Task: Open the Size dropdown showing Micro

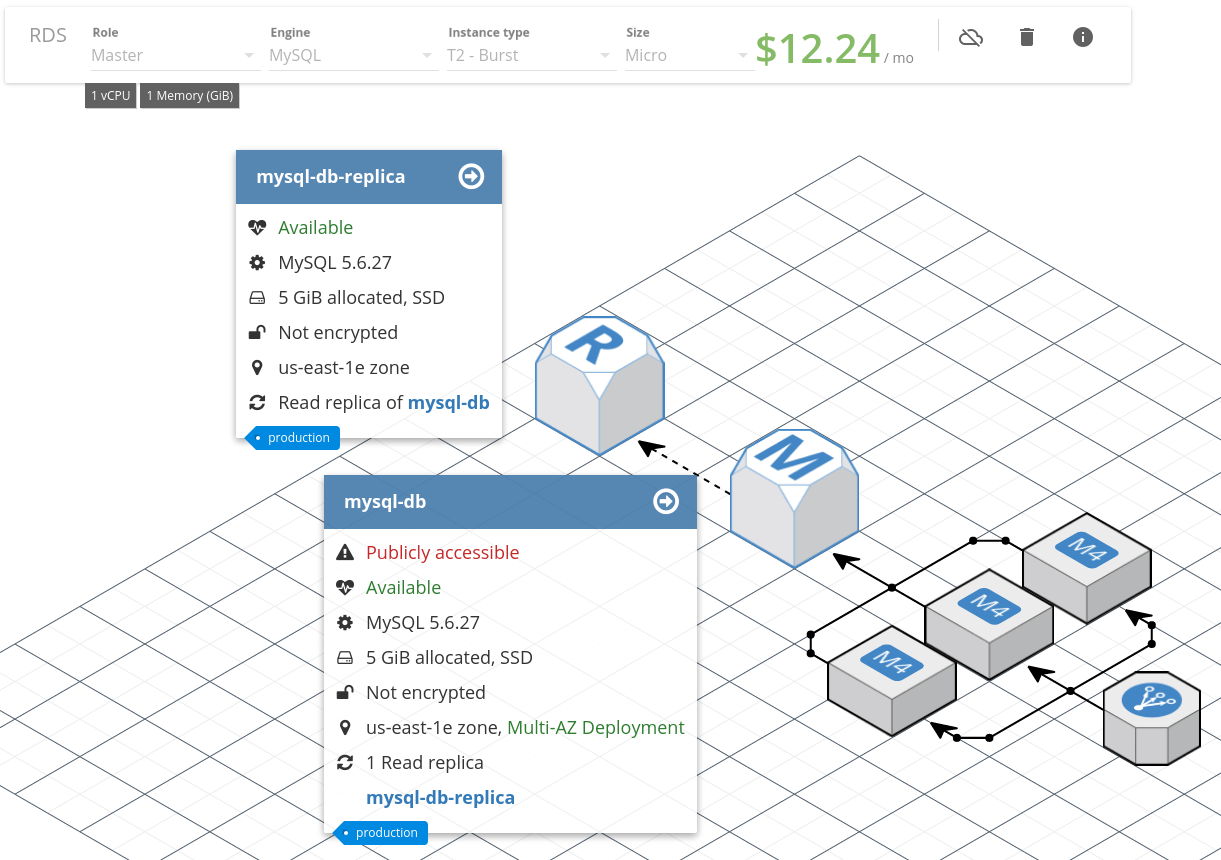Action: click(685, 55)
